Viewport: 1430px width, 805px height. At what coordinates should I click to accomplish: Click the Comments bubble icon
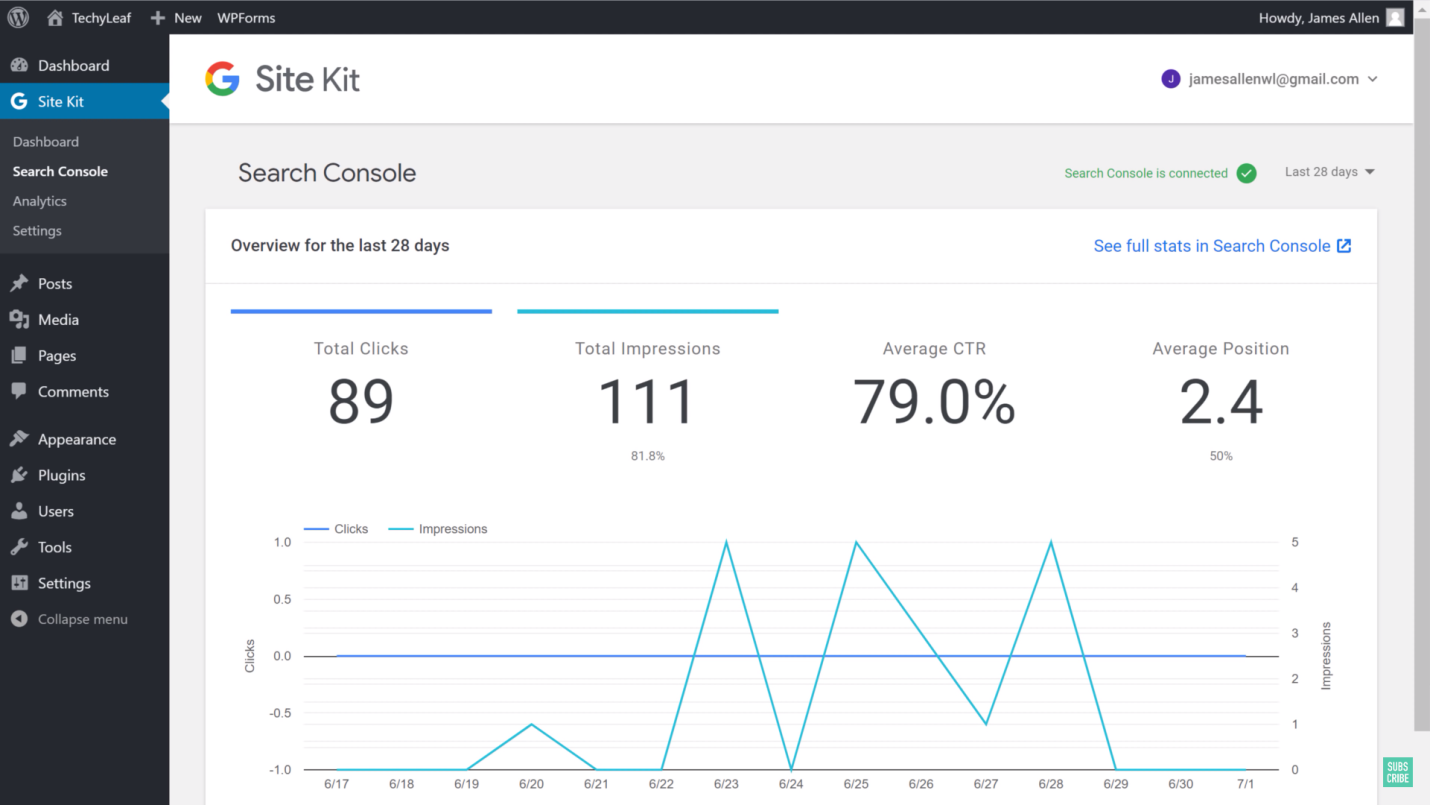(x=19, y=391)
